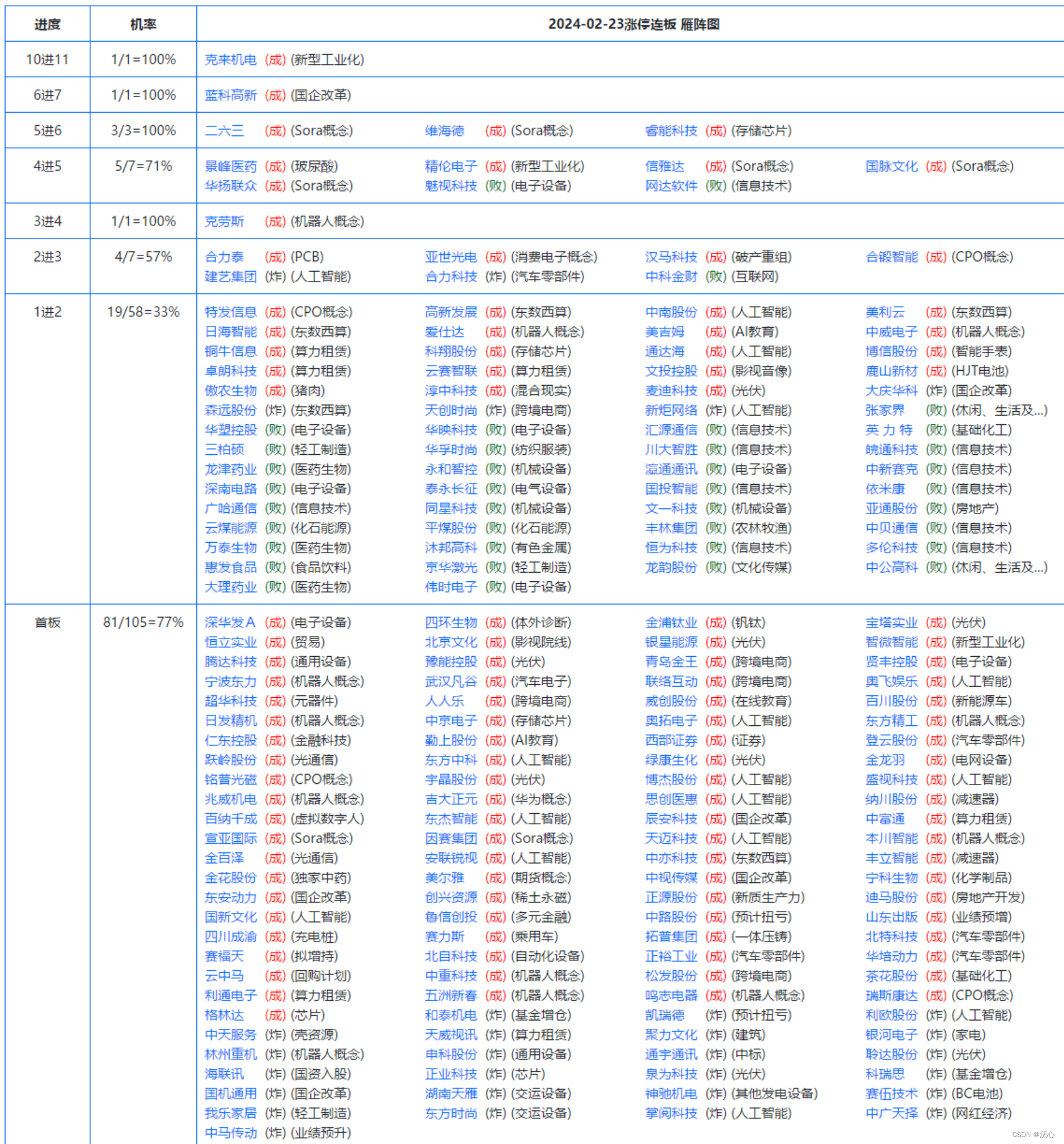Image resolution: width=1064 pixels, height=1144 pixels.
Task: Click the 汉马科技 link
Action: pos(671,257)
